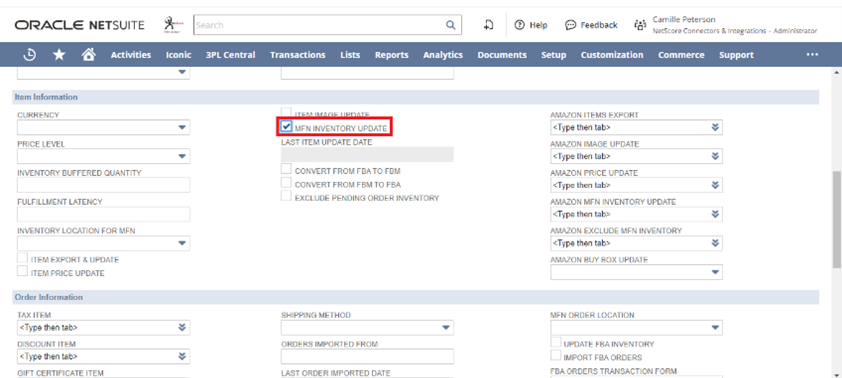The image size is (842, 378).
Task: Uncheck MFN Inventory Update checkbox
Action: point(287,127)
